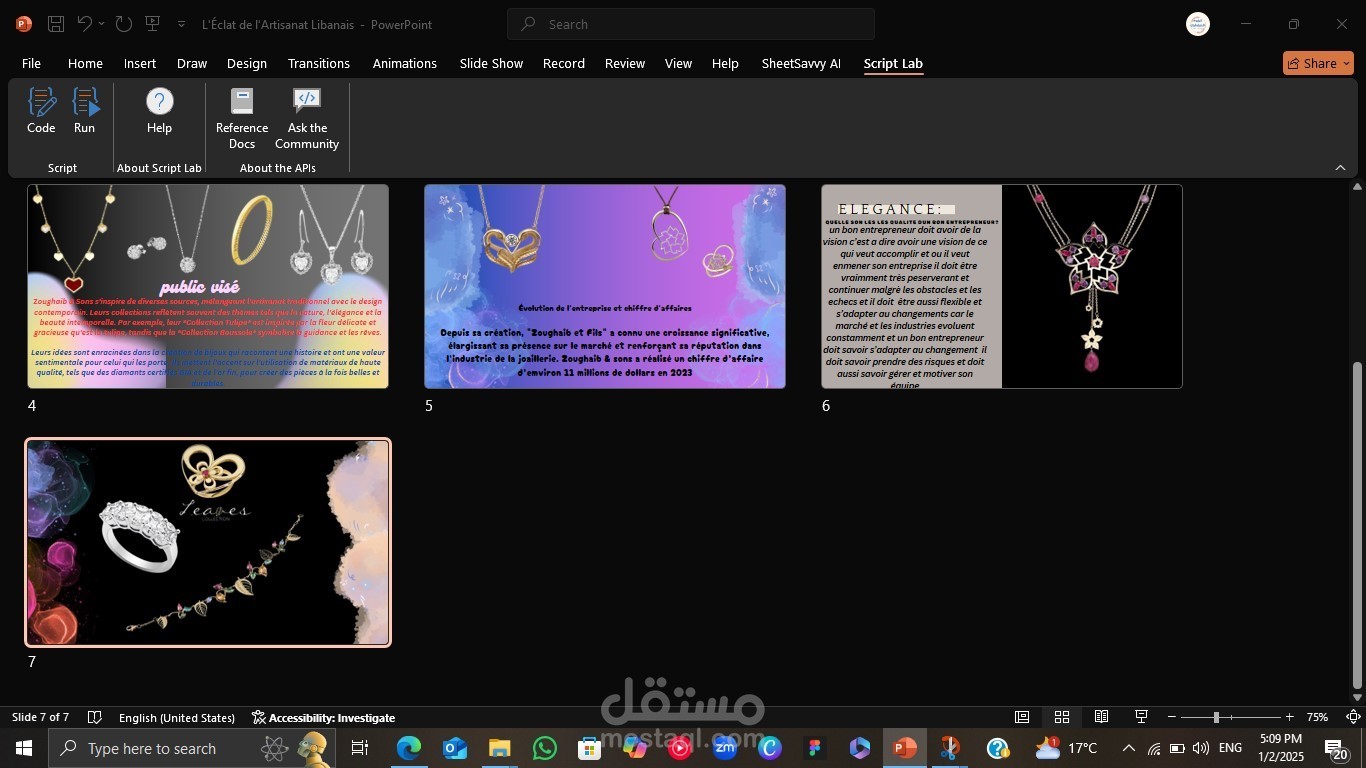Undo the last action

pyautogui.click(x=85, y=24)
